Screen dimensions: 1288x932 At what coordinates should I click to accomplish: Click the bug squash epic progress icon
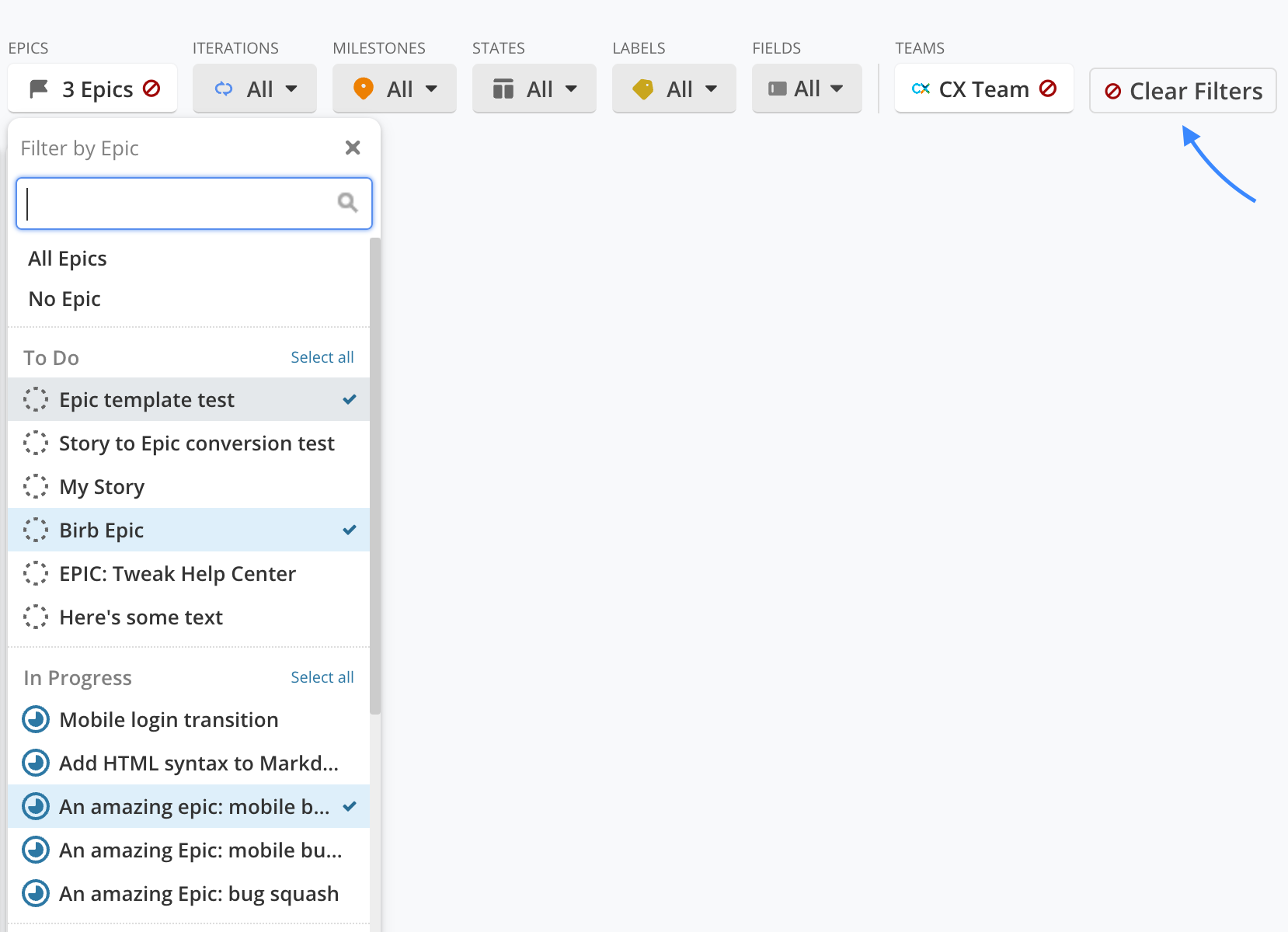pyautogui.click(x=36, y=893)
